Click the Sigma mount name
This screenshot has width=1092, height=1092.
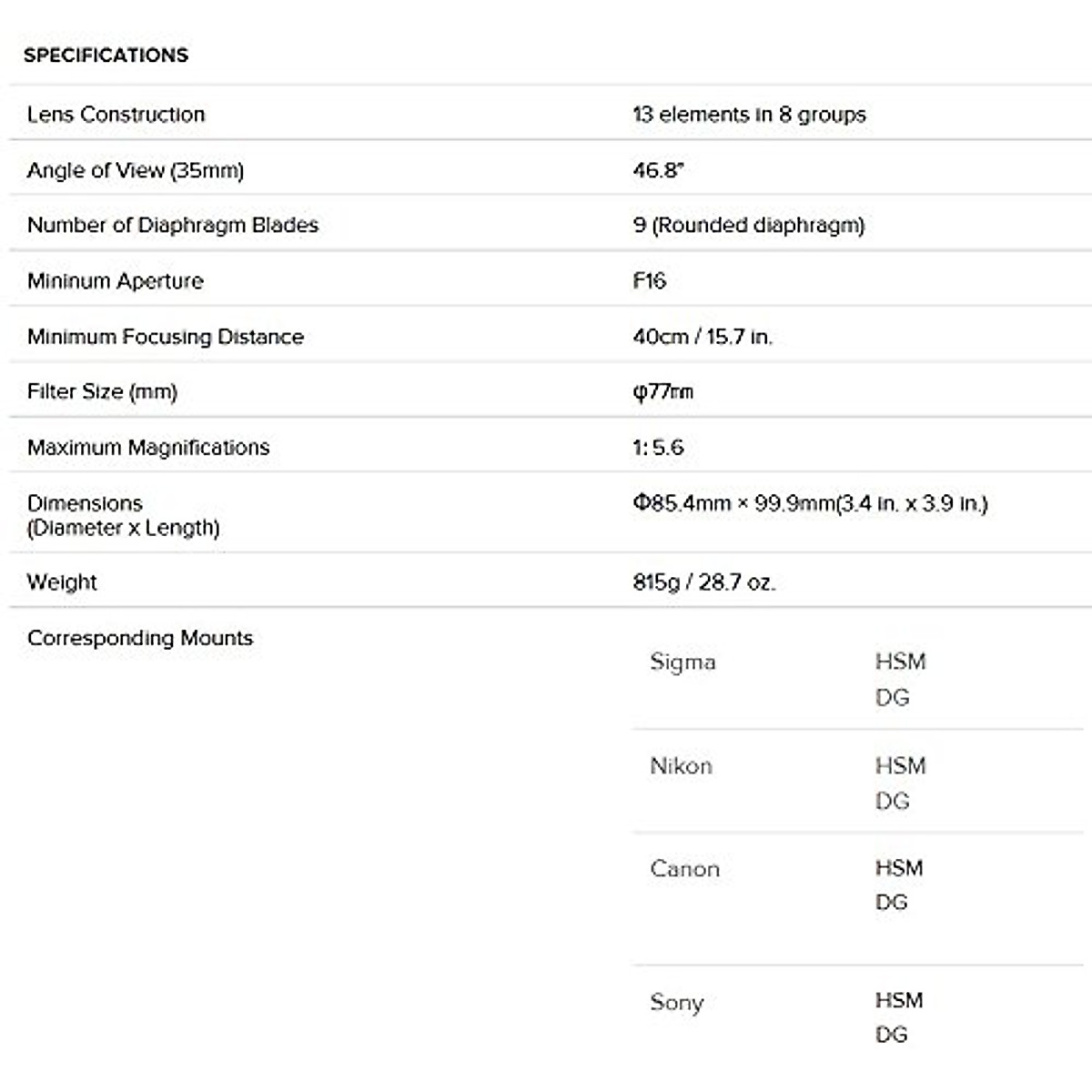(x=682, y=662)
